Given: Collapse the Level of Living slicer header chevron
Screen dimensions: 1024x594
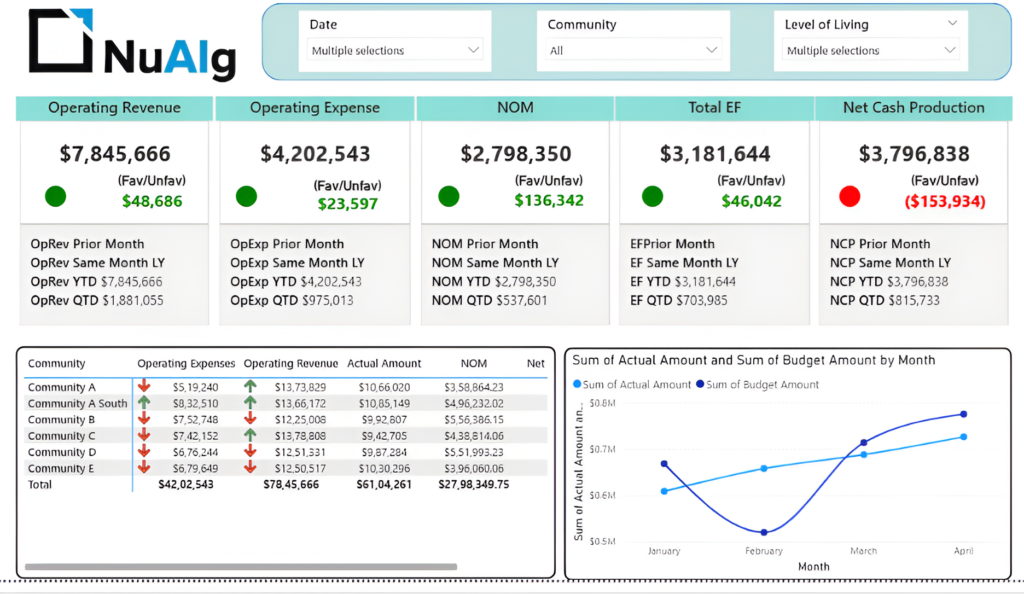Looking at the screenshot, I should (x=952, y=23).
